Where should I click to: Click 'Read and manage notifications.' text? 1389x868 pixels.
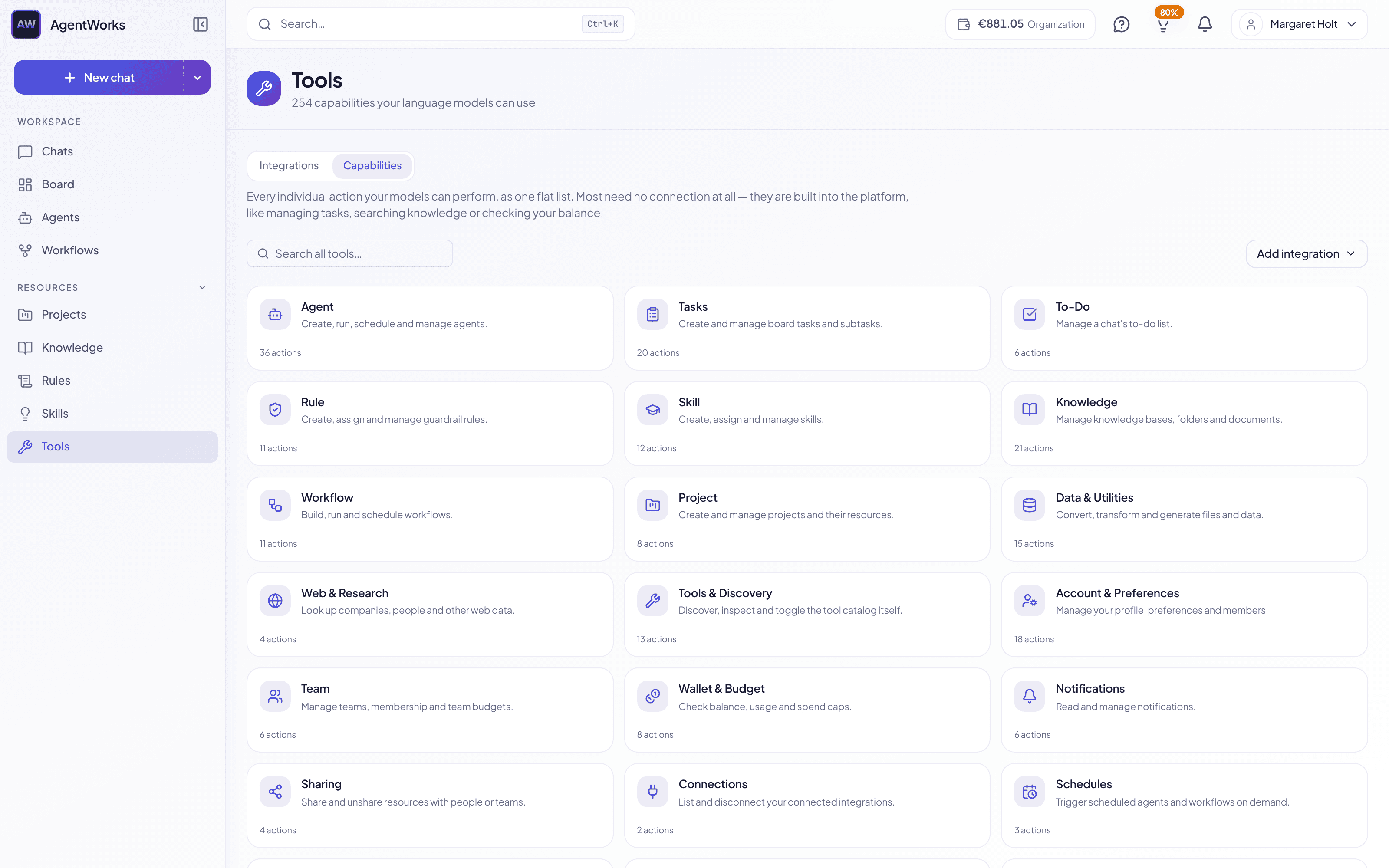point(1126,706)
